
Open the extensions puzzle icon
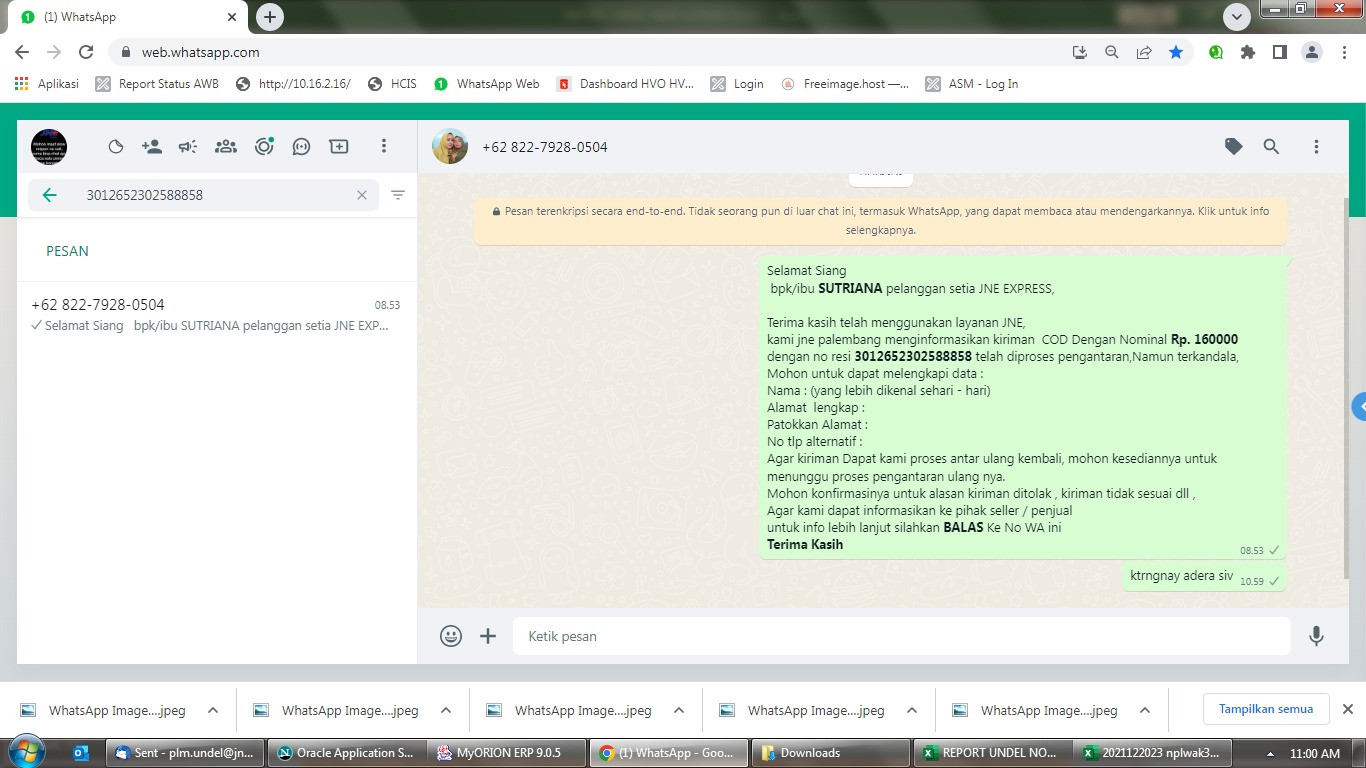(1248, 52)
